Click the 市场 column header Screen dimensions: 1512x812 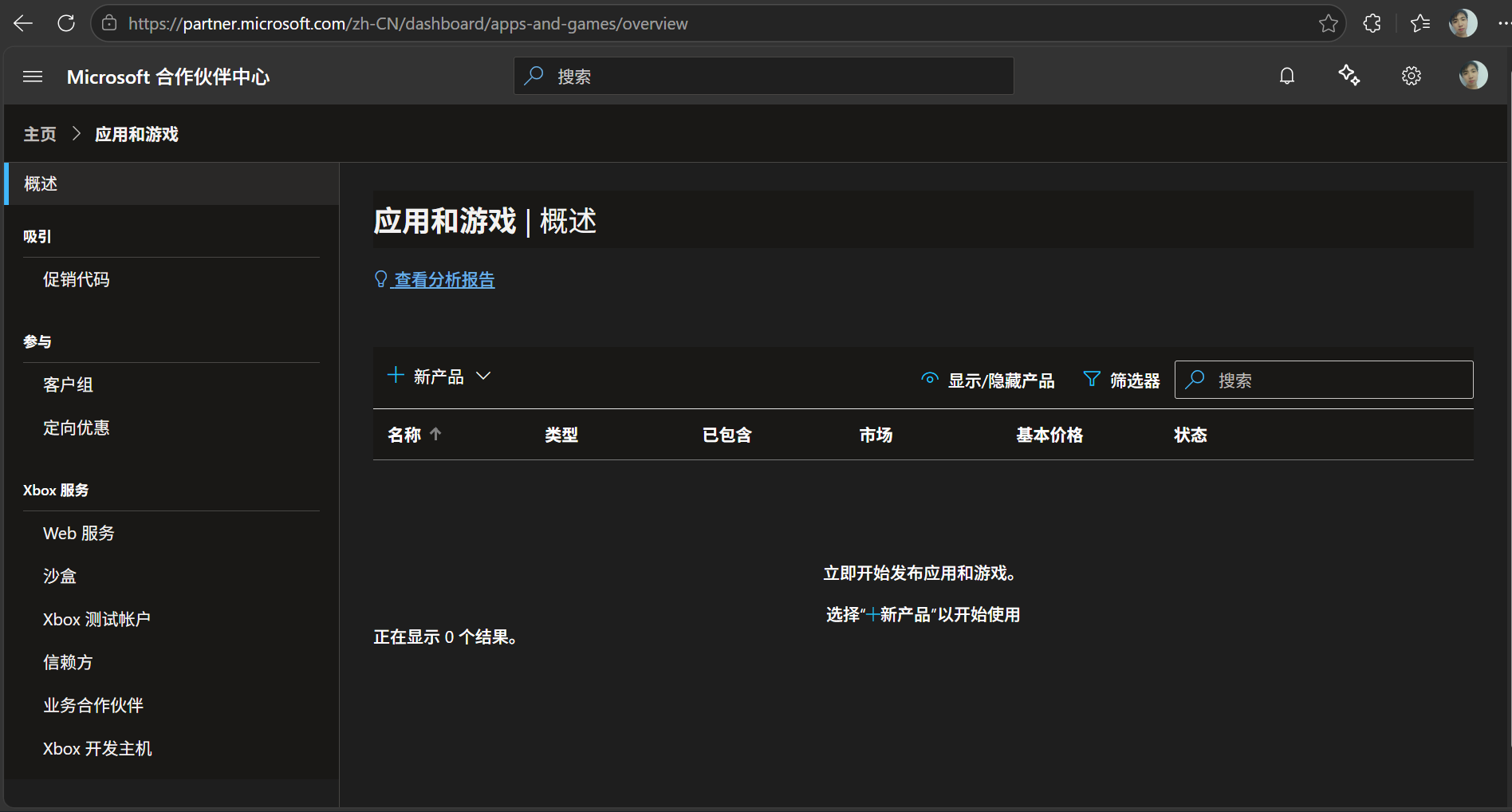pyautogui.click(x=876, y=435)
